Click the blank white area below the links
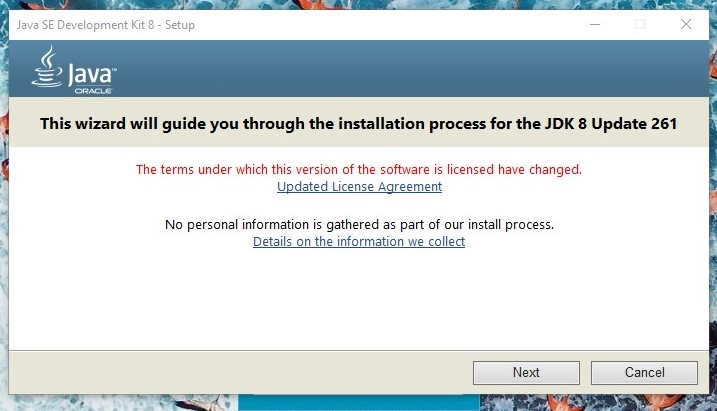The height and width of the screenshot is (411, 717). click(x=358, y=300)
